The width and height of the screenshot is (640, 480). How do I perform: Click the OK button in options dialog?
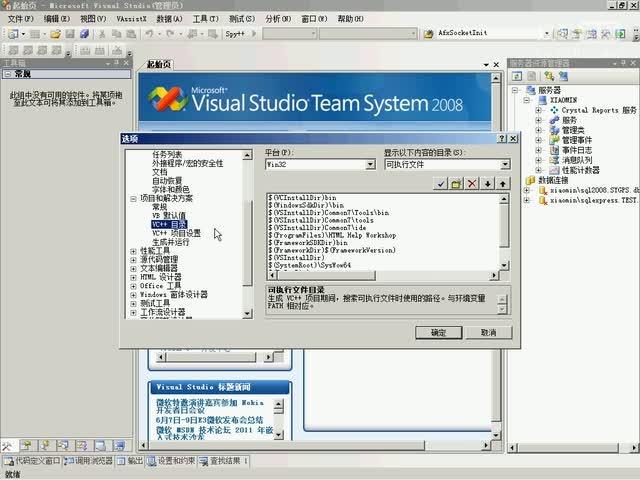(x=439, y=333)
